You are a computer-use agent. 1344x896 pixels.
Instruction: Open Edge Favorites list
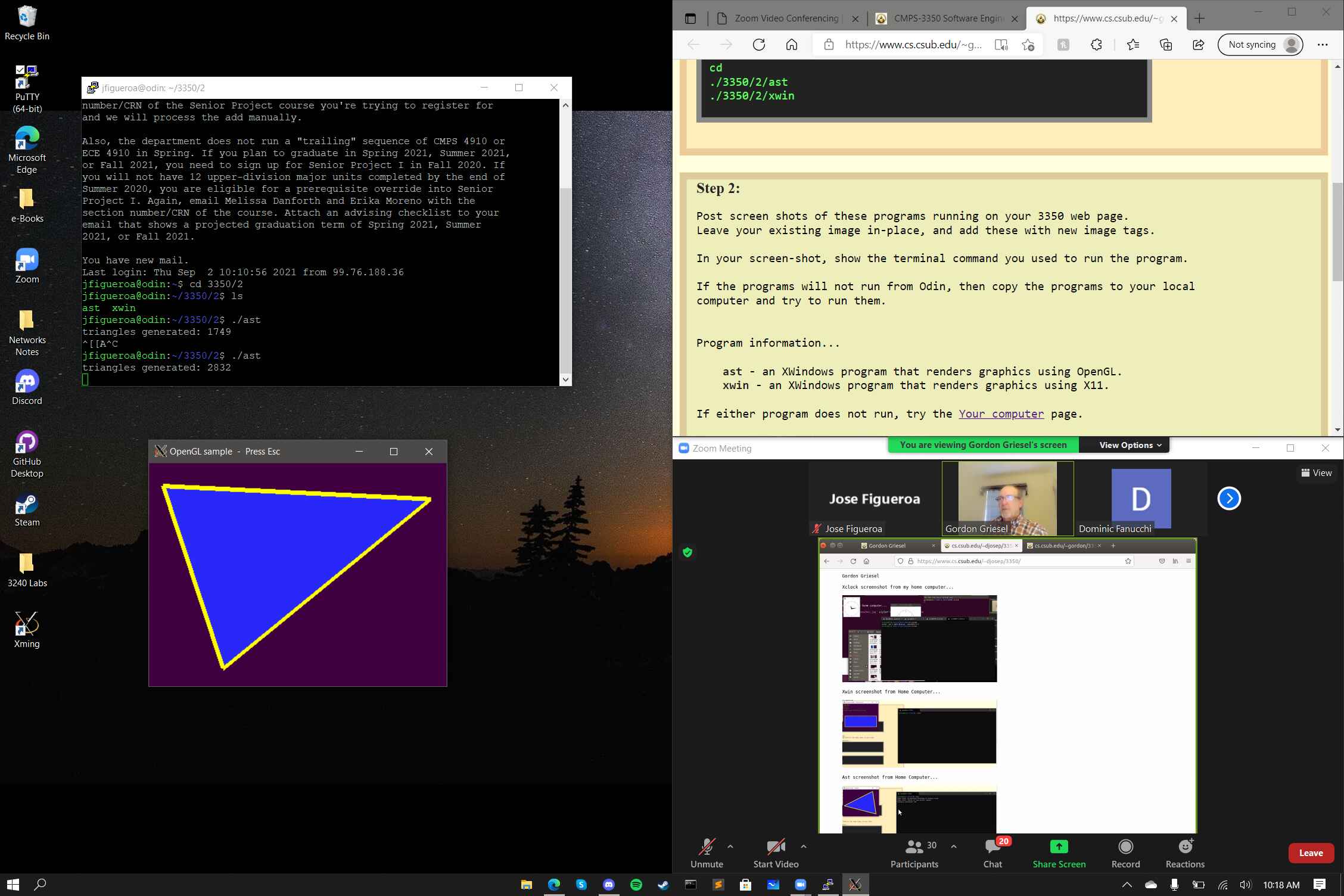coord(1133,45)
